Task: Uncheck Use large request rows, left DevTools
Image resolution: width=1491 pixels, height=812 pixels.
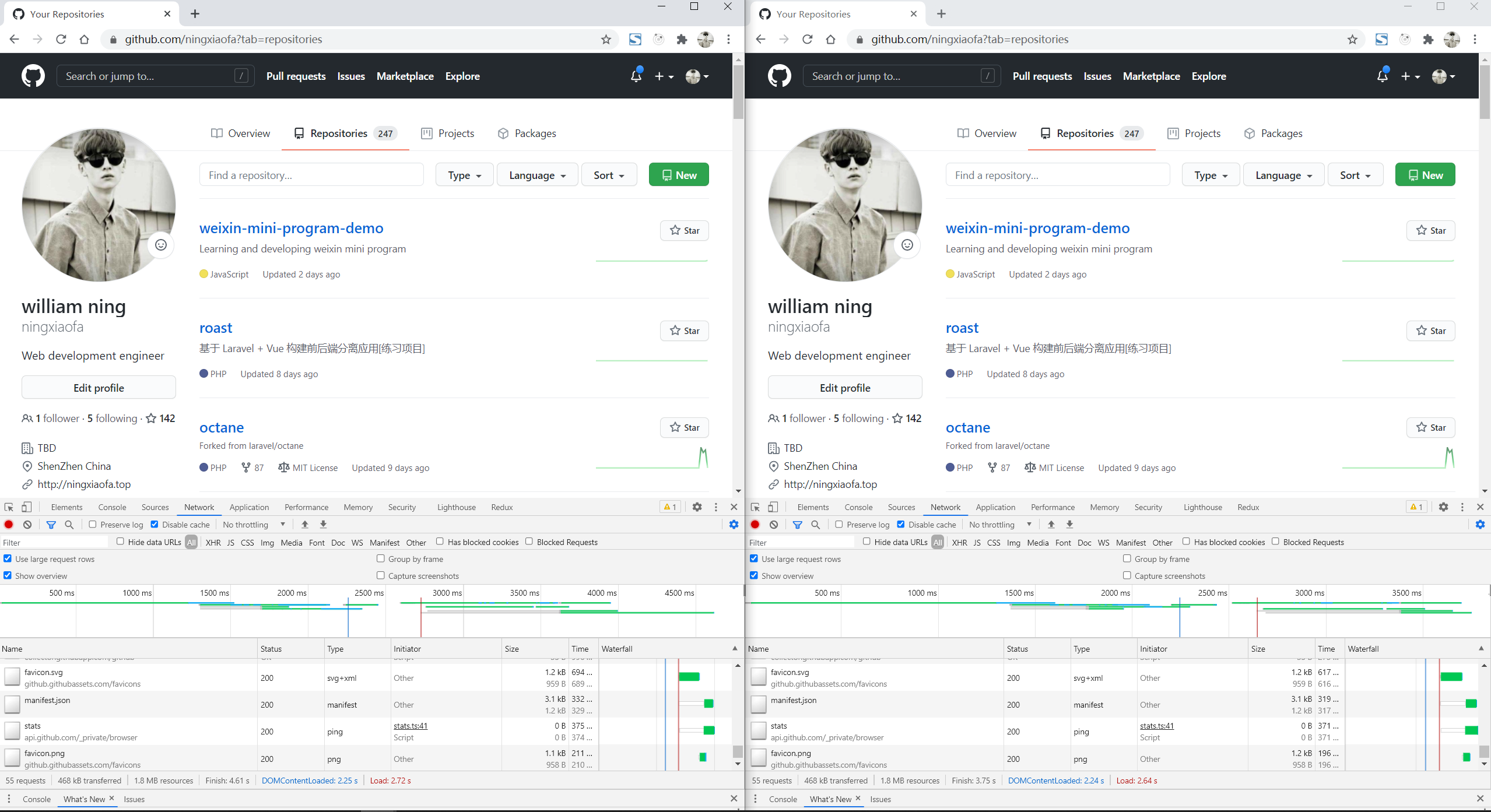Action: (x=8, y=558)
